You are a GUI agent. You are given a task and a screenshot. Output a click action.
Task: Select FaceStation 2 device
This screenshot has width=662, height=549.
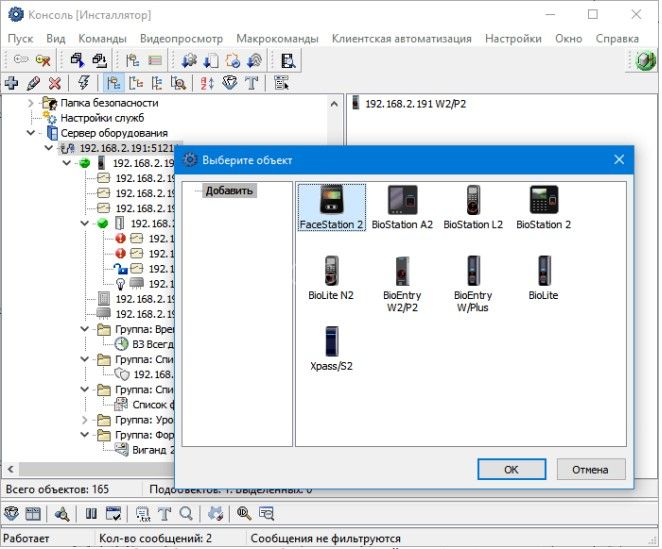pos(331,207)
